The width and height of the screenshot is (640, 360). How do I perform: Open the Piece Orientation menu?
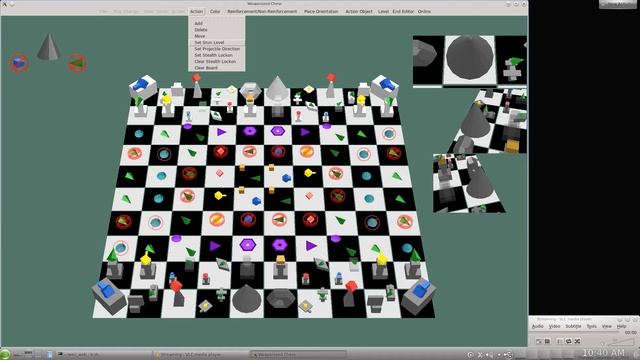(321, 11)
